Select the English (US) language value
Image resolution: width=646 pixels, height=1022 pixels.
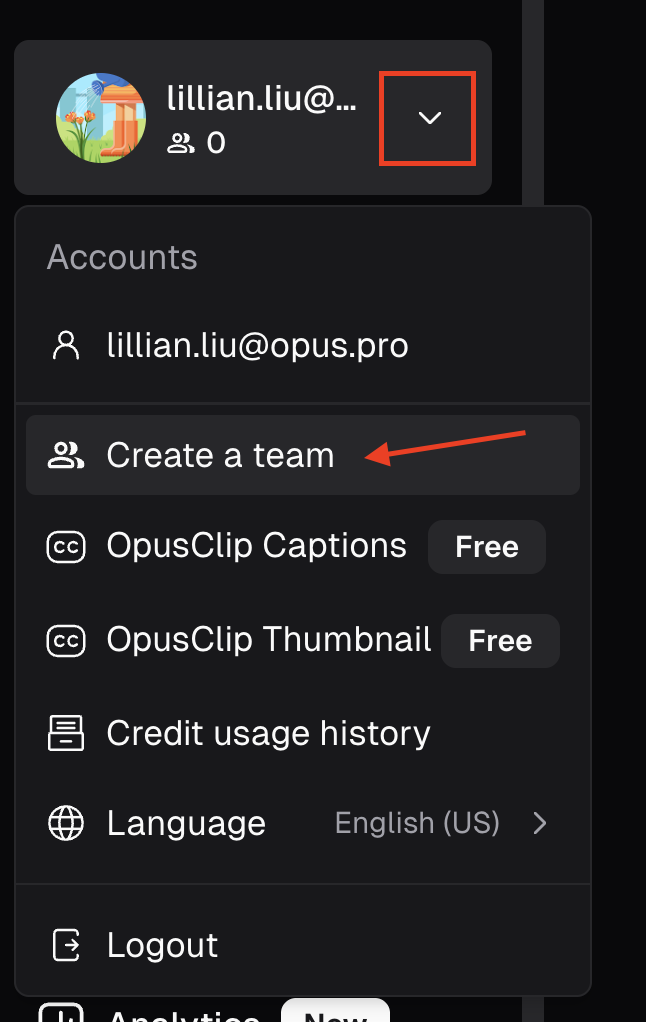tap(417, 823)
